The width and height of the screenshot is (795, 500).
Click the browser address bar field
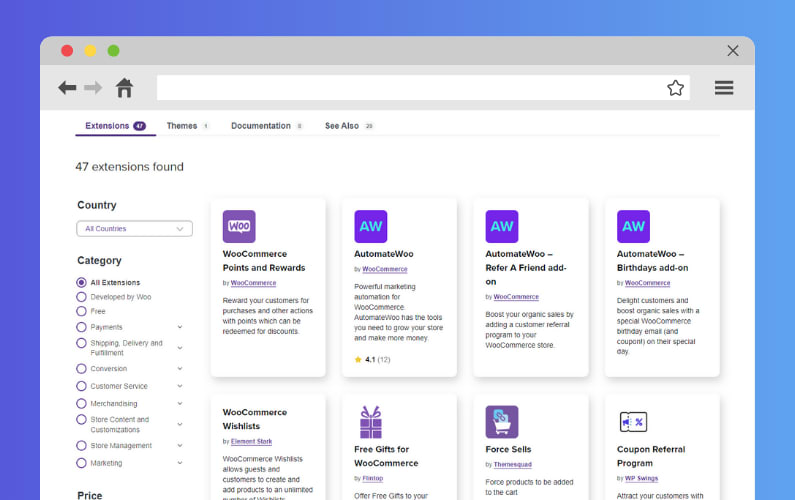point(423,88)
